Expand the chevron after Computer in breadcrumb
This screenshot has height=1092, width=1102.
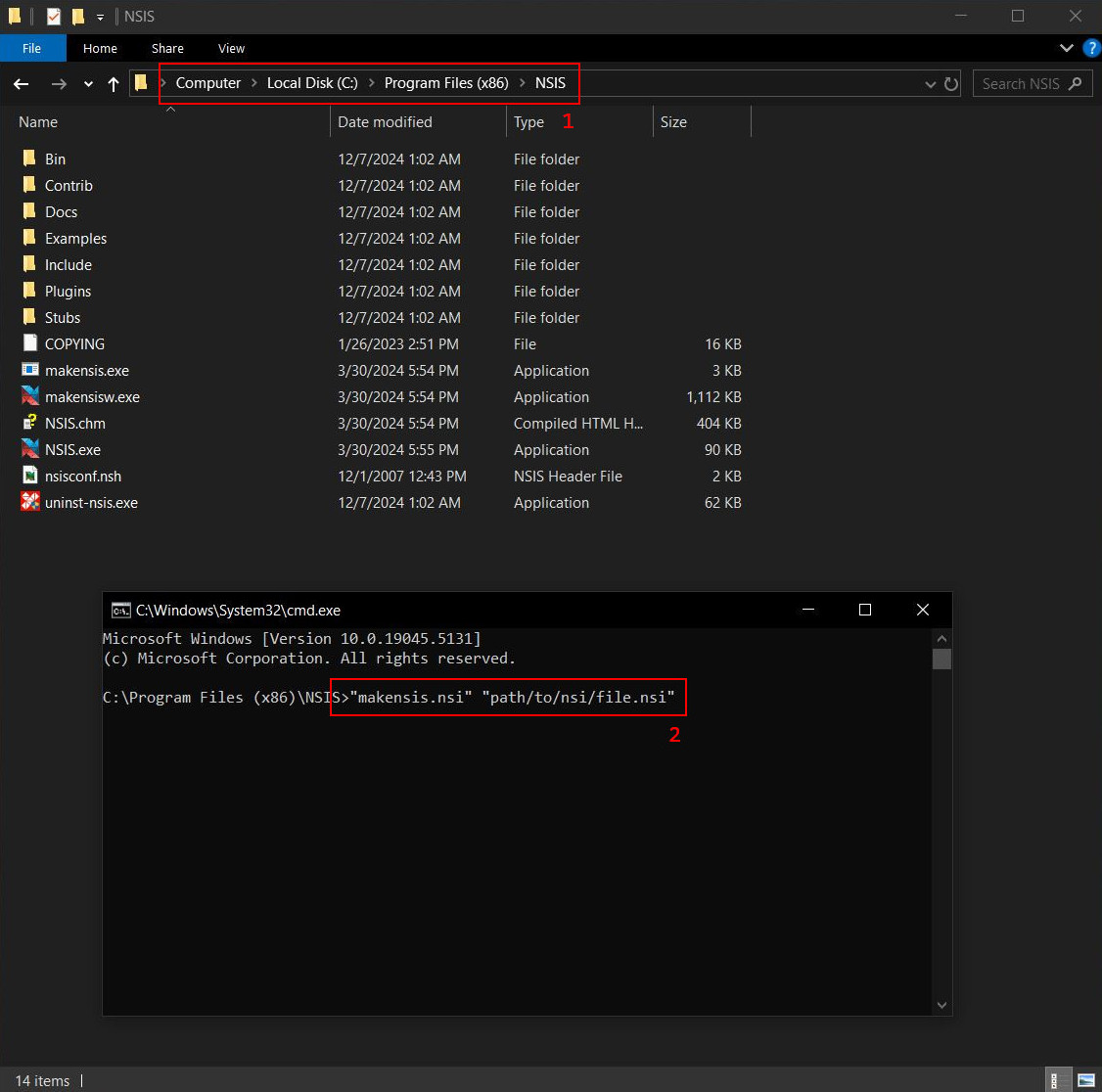(x=253, y=83)
